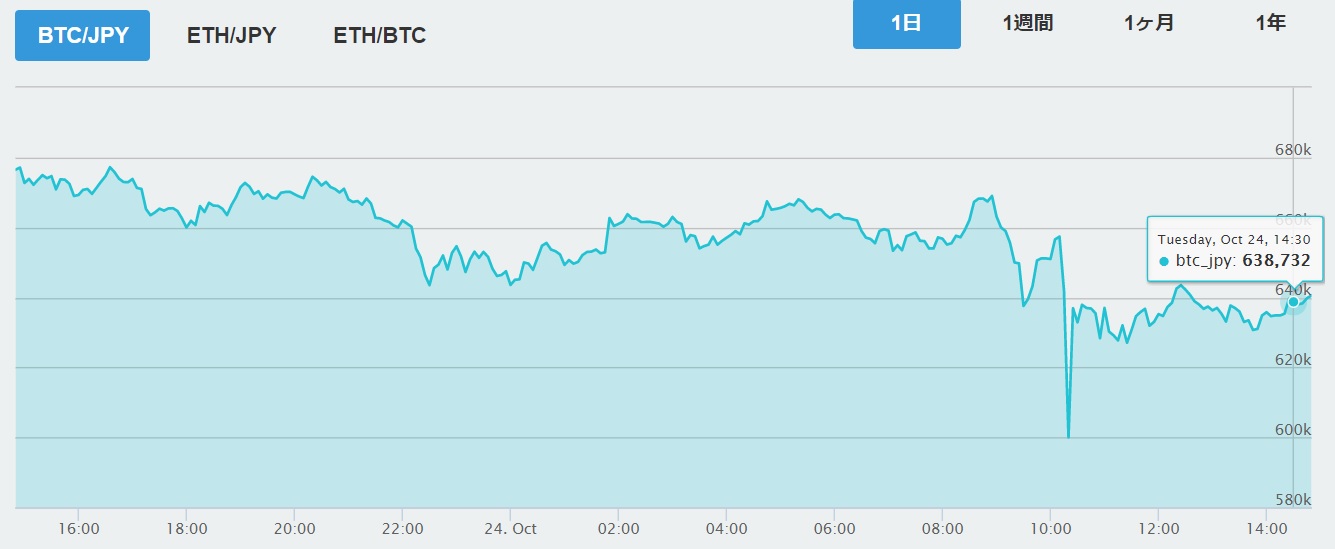Image resolution: width=1335 pixels, height=549 pixels.
Task: Click the 680k price axis label
Action: pos(1292,150)
